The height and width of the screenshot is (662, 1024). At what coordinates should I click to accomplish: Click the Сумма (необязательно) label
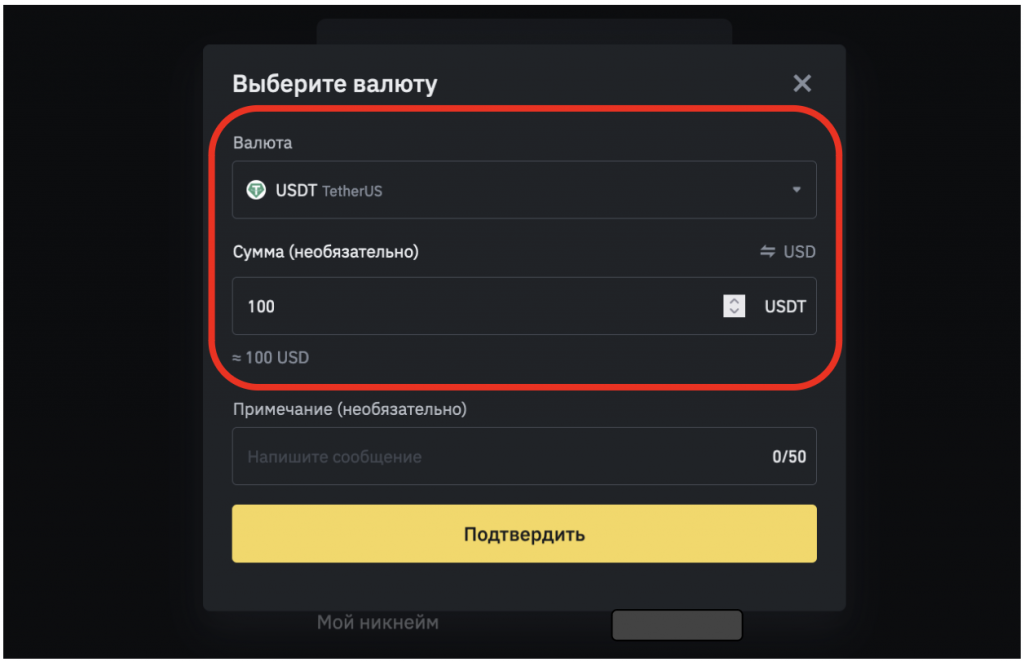click(325, 252)
